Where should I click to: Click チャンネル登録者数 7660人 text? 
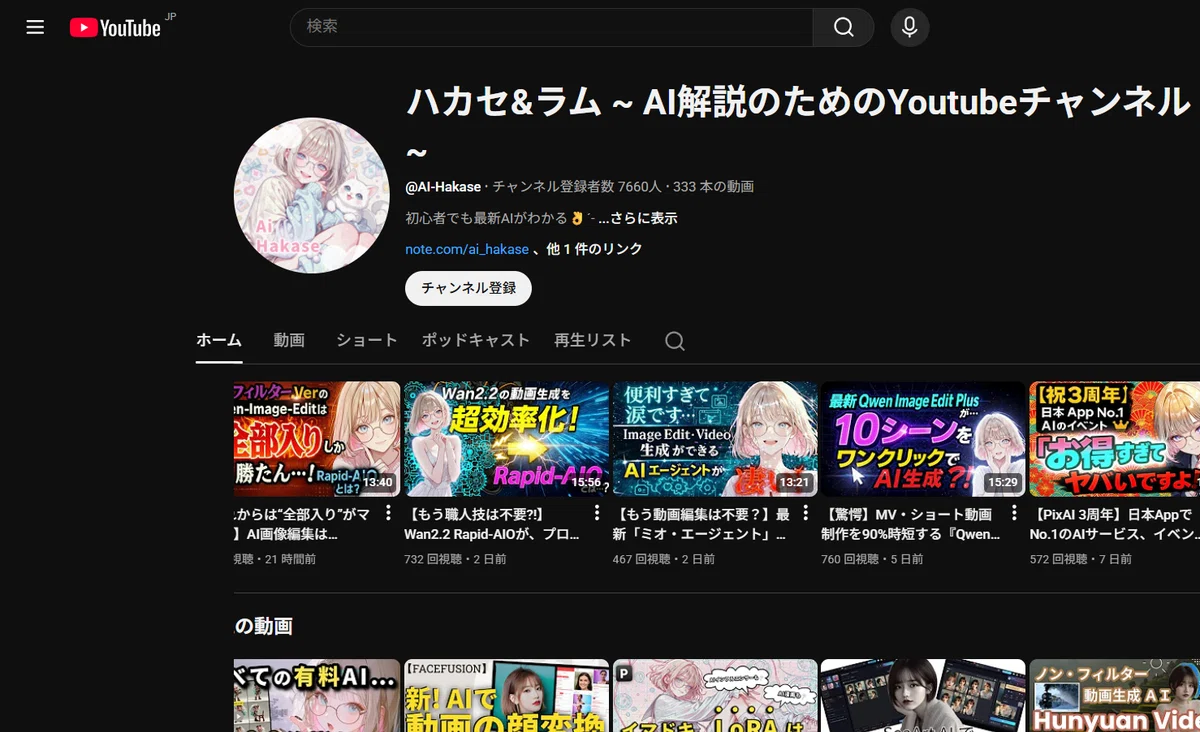click(577, 187)
